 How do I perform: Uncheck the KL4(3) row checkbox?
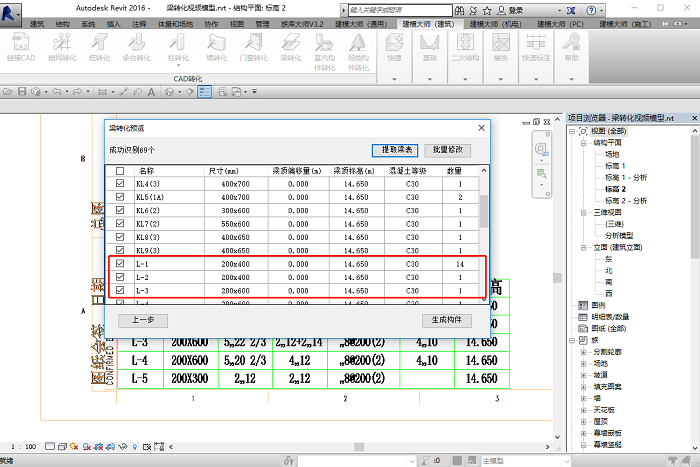[x=120, y=183]
